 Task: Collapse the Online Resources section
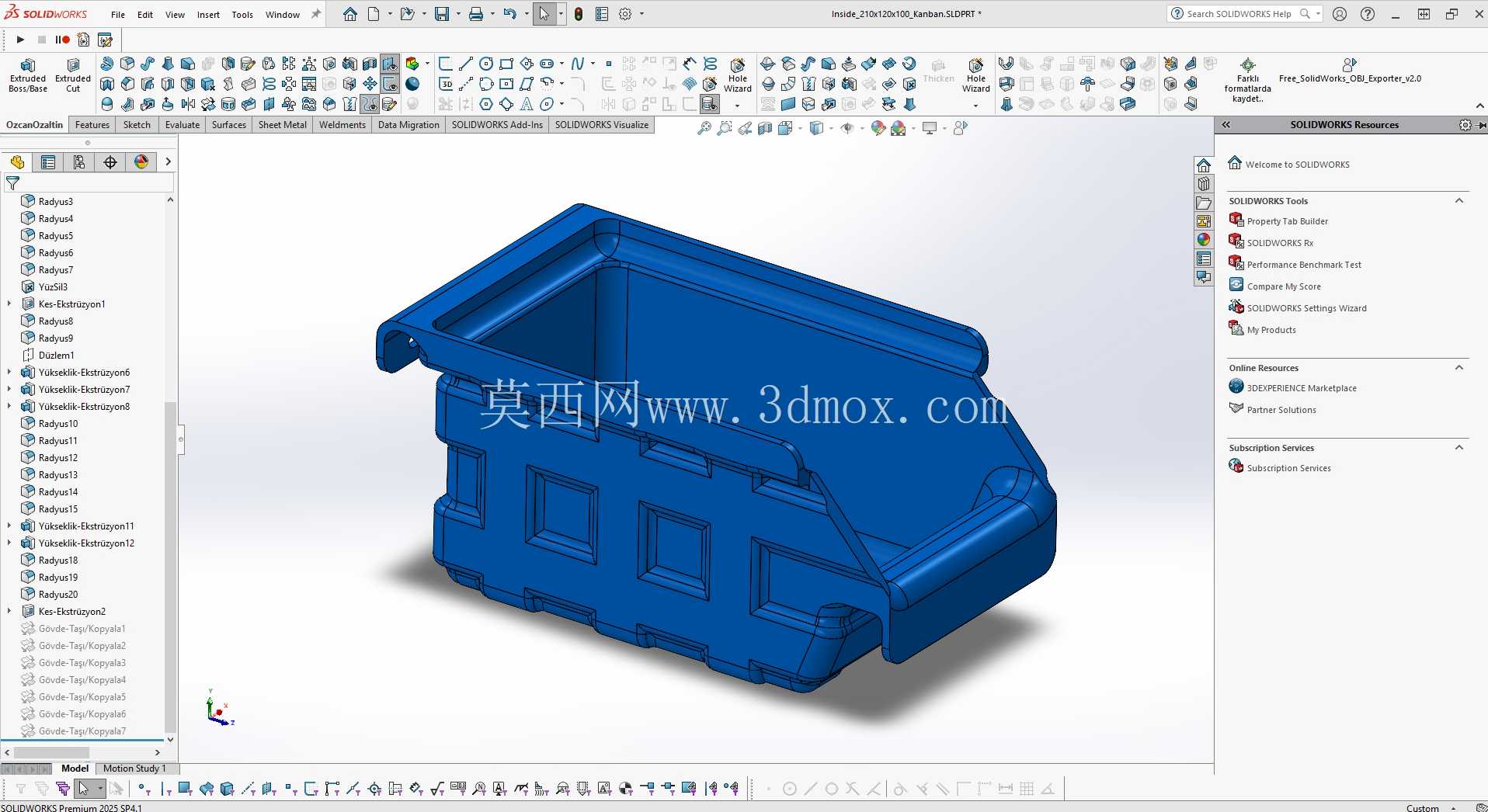click(x=1459, y=367)
